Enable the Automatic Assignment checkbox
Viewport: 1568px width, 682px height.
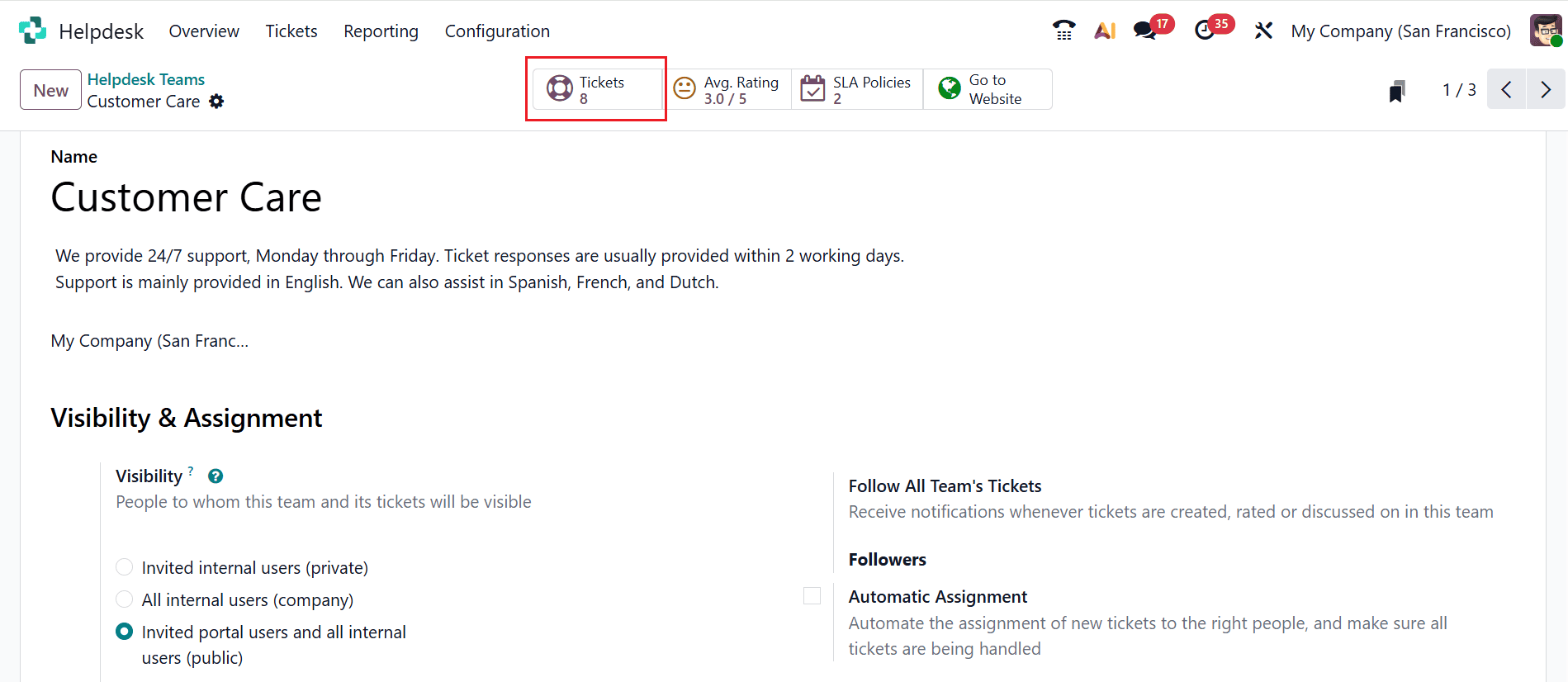coord(812,596)
